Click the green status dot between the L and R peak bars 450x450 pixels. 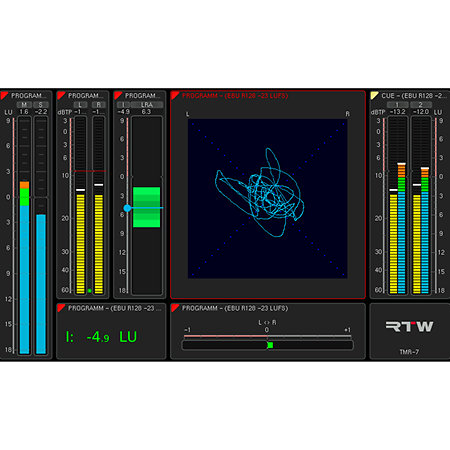89,291
